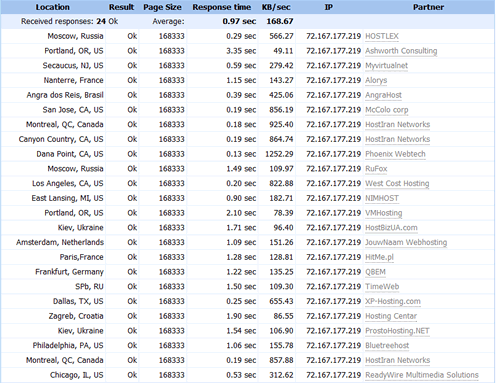Open the HOSTLEX partner link
Viewport: 497px width, 383px height.
(382, 36)
